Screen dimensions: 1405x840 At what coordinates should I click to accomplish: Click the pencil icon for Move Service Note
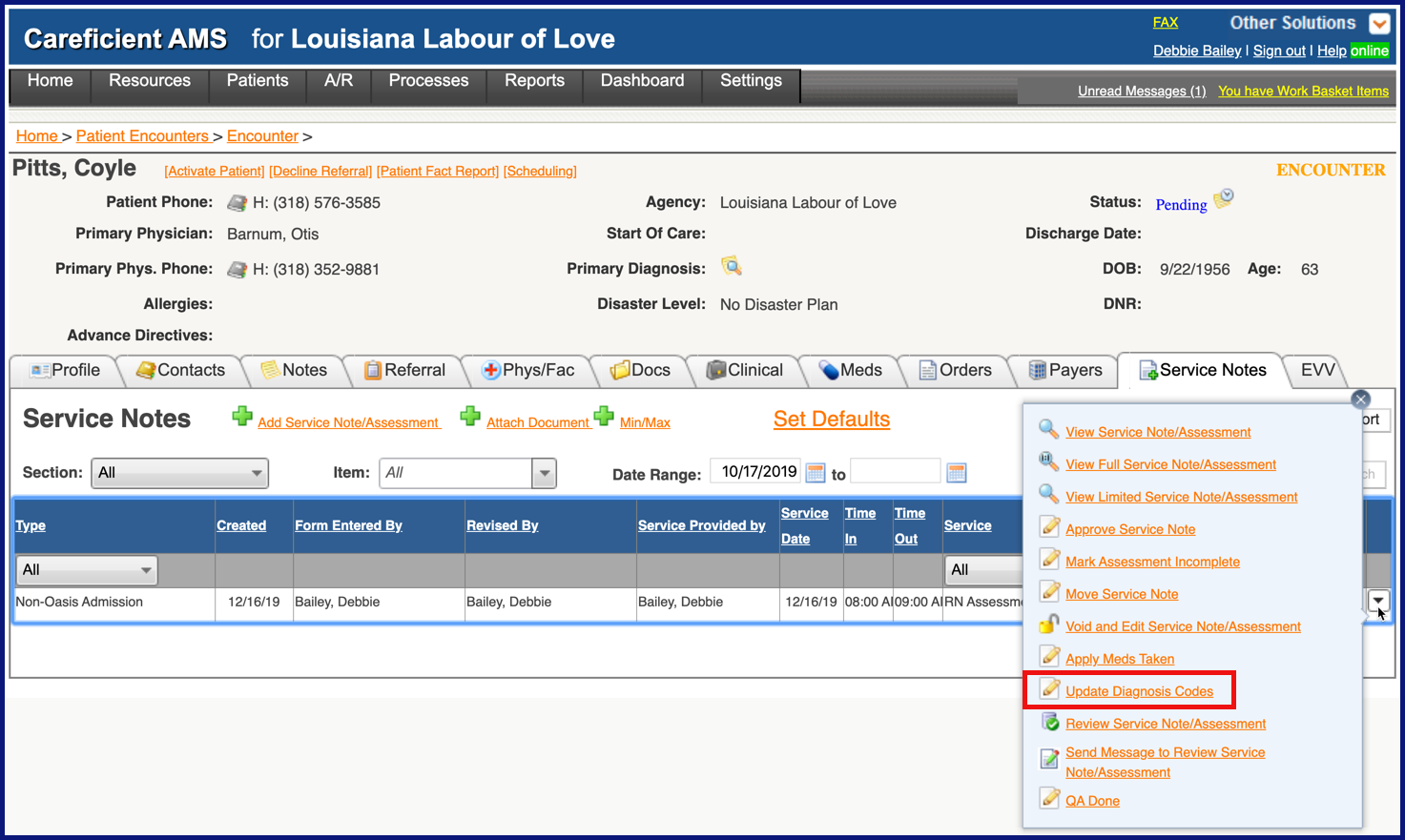coord(1049,592)
